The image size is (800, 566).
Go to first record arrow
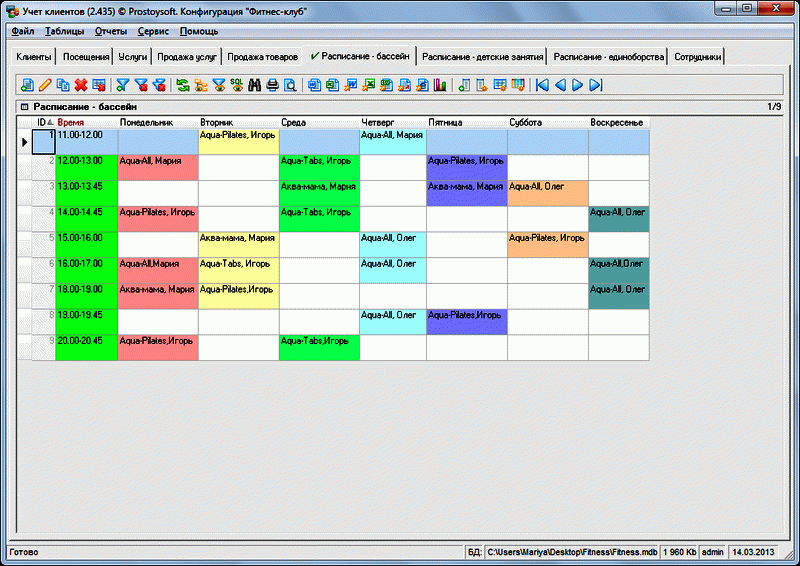point(542,85)
